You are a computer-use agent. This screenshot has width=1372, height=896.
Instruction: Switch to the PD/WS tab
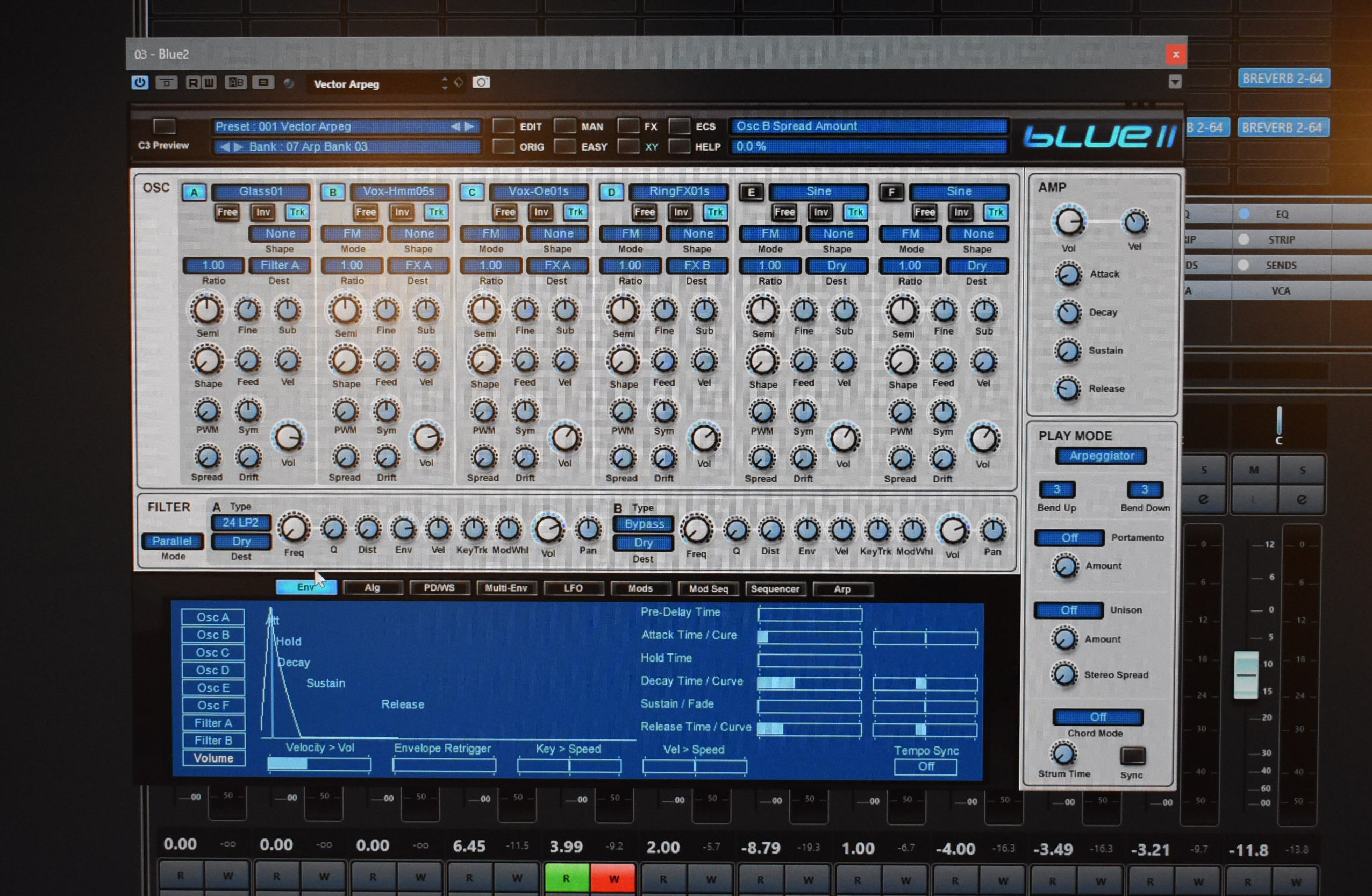click(x=439, y=587)
